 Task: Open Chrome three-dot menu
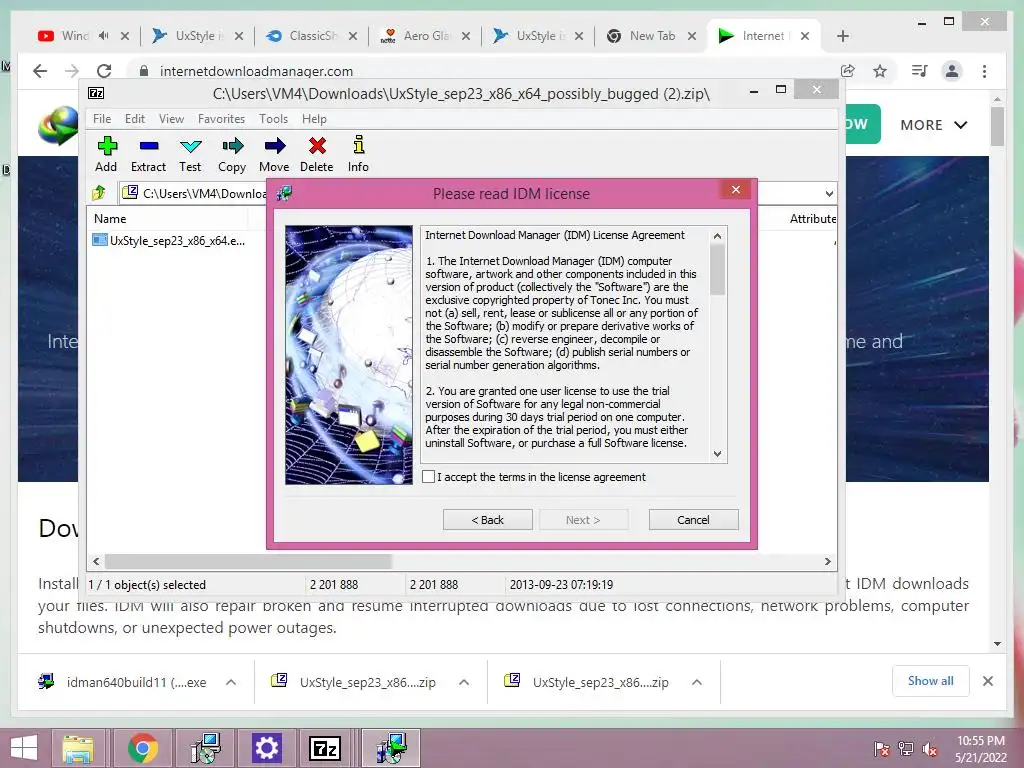click(984, 71)
